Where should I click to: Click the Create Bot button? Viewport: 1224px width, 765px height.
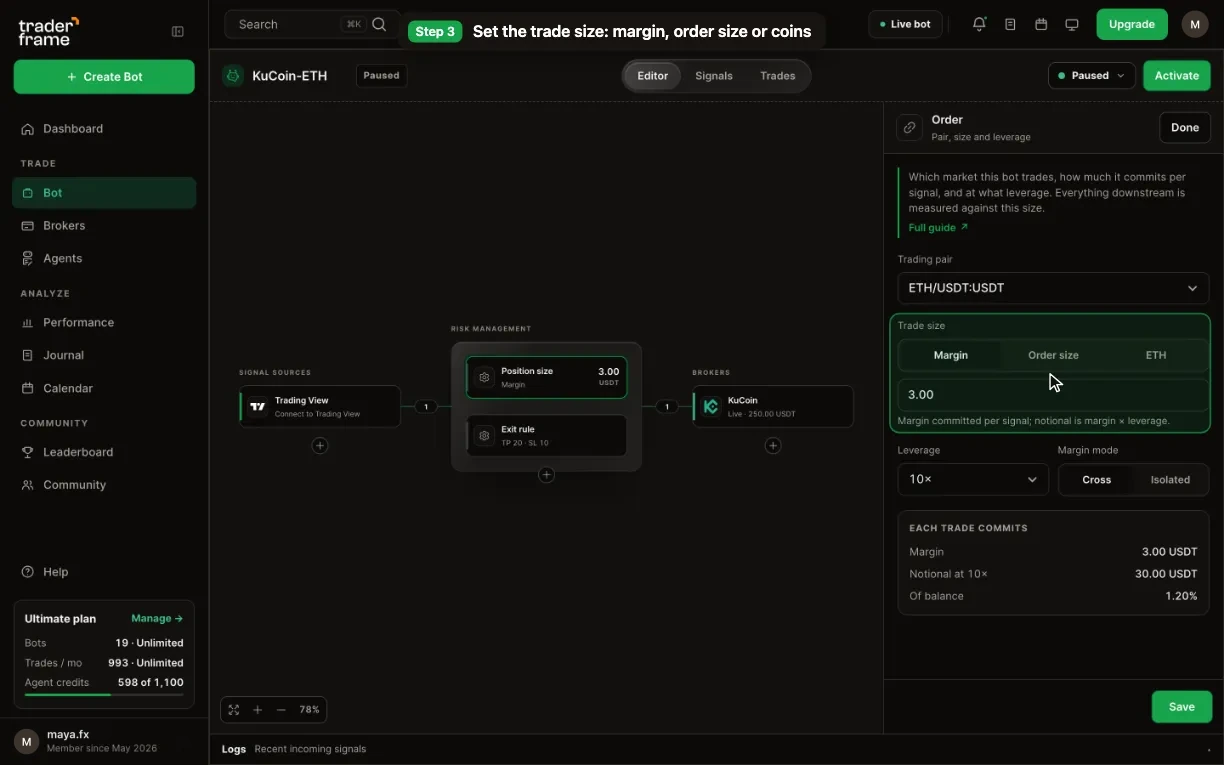pyautogui.click(x=104, y=77)
